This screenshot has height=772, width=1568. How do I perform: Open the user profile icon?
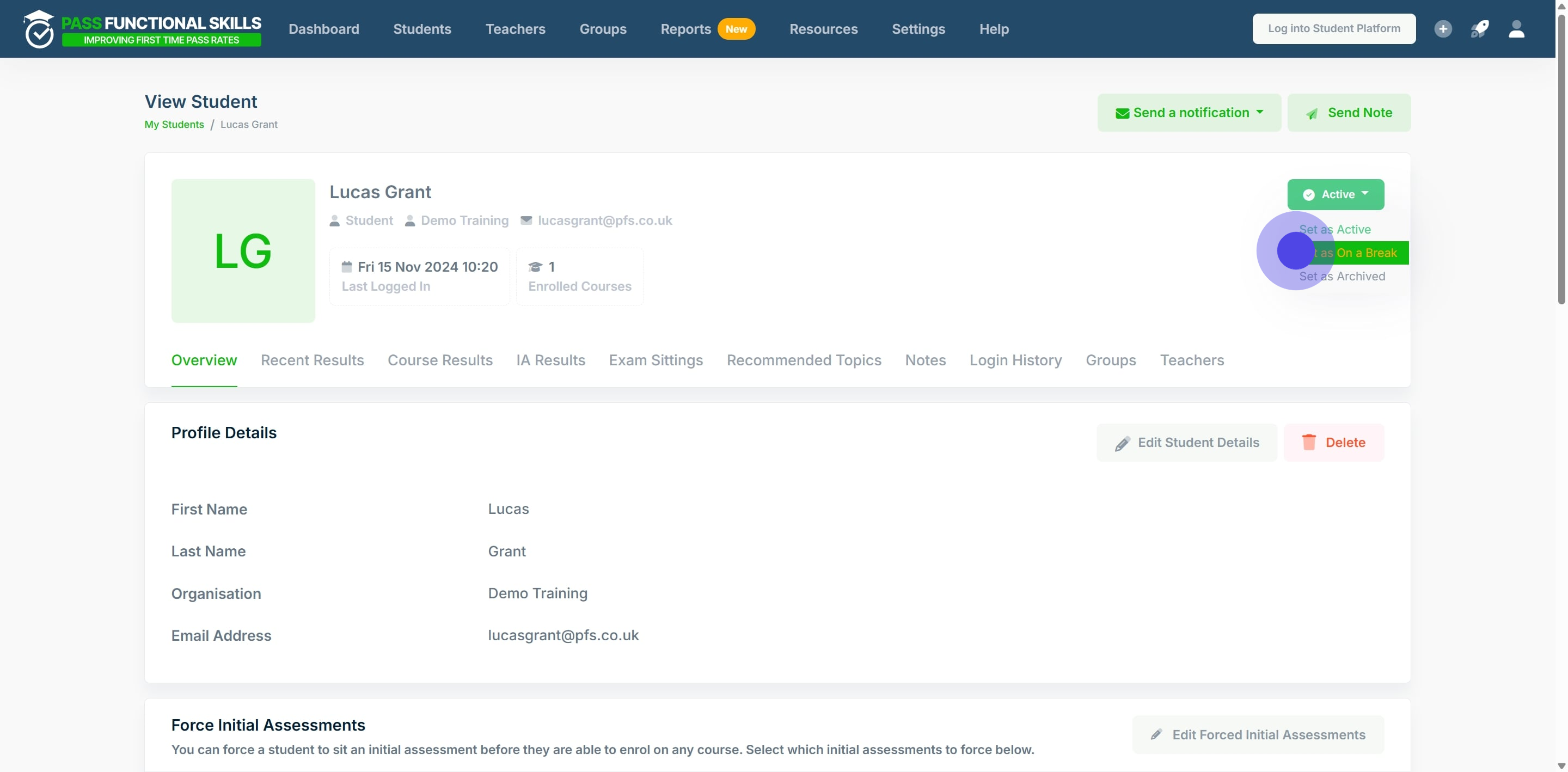(x=1516, y=29)
